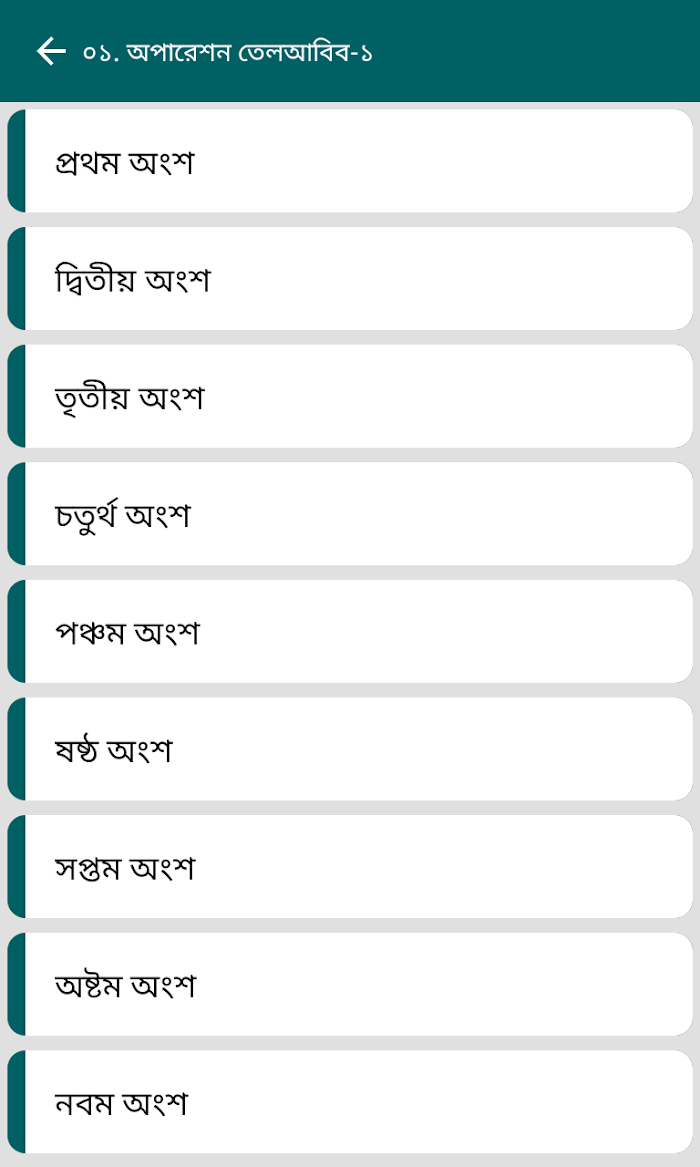The width and height of the screenshot is (700, 1167).
Task: Open the পঞ্চম অংশ section
Action: tap(350, 631)
